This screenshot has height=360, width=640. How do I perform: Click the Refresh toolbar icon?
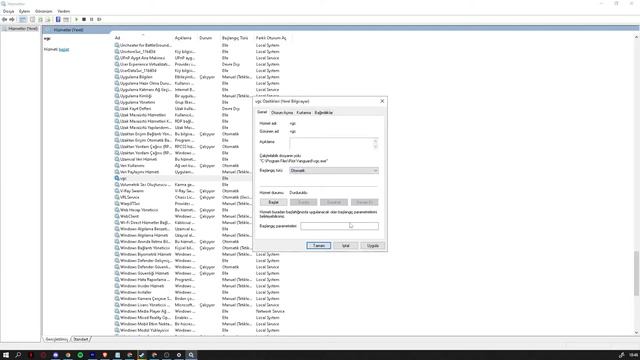pos(40,19)
